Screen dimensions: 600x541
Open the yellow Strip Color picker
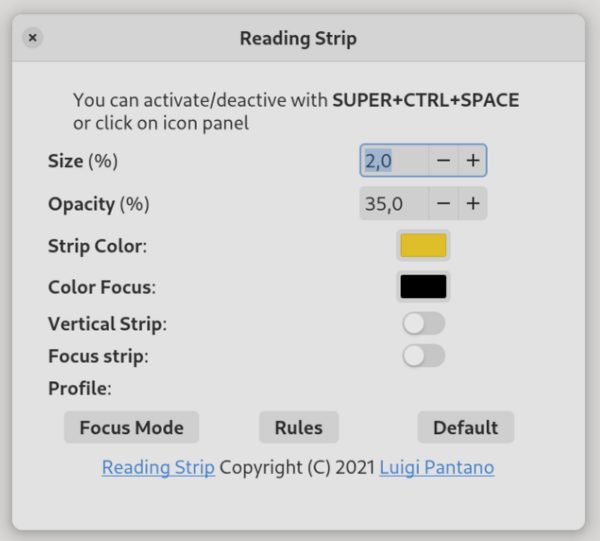click(423, 245)
